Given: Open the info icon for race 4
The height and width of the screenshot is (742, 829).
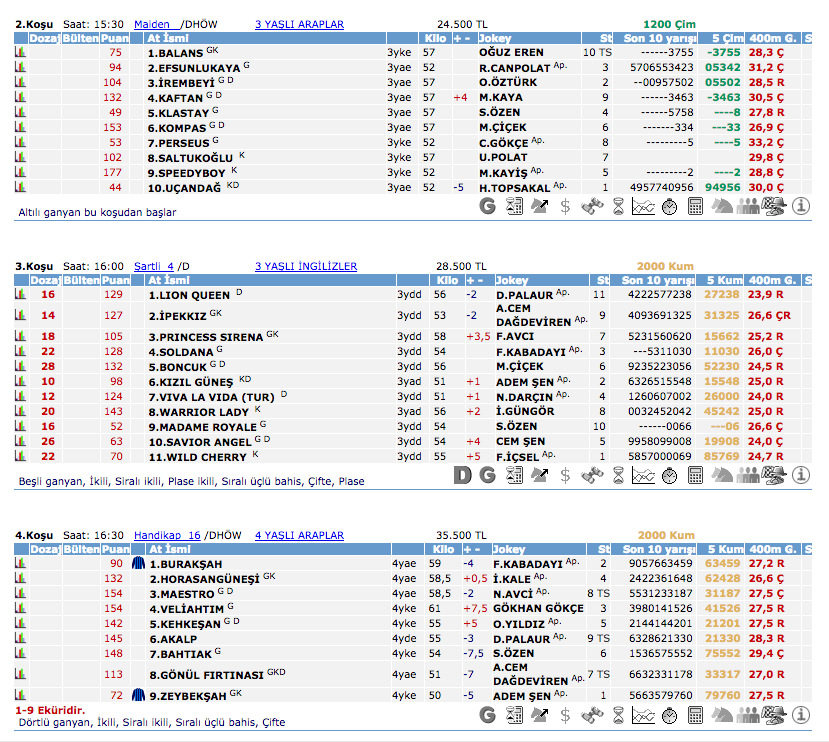Looking at the screenshot, I should [x=800, y=715].
